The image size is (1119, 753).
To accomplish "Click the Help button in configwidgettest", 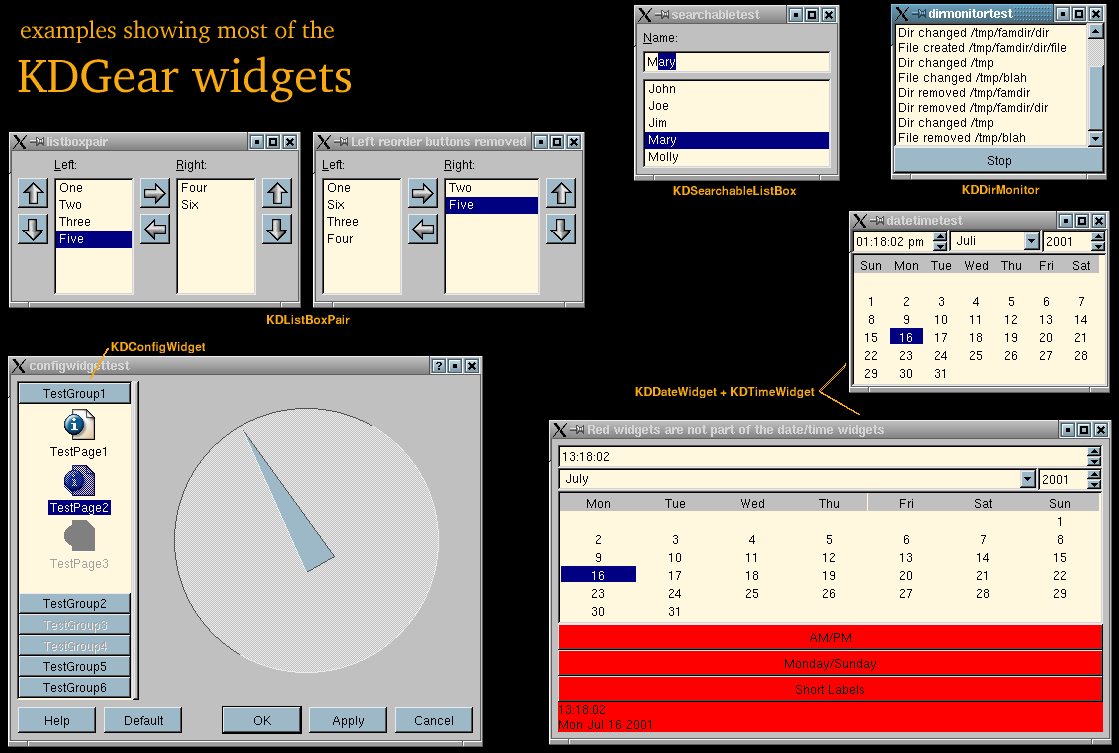I will [57, 720].
